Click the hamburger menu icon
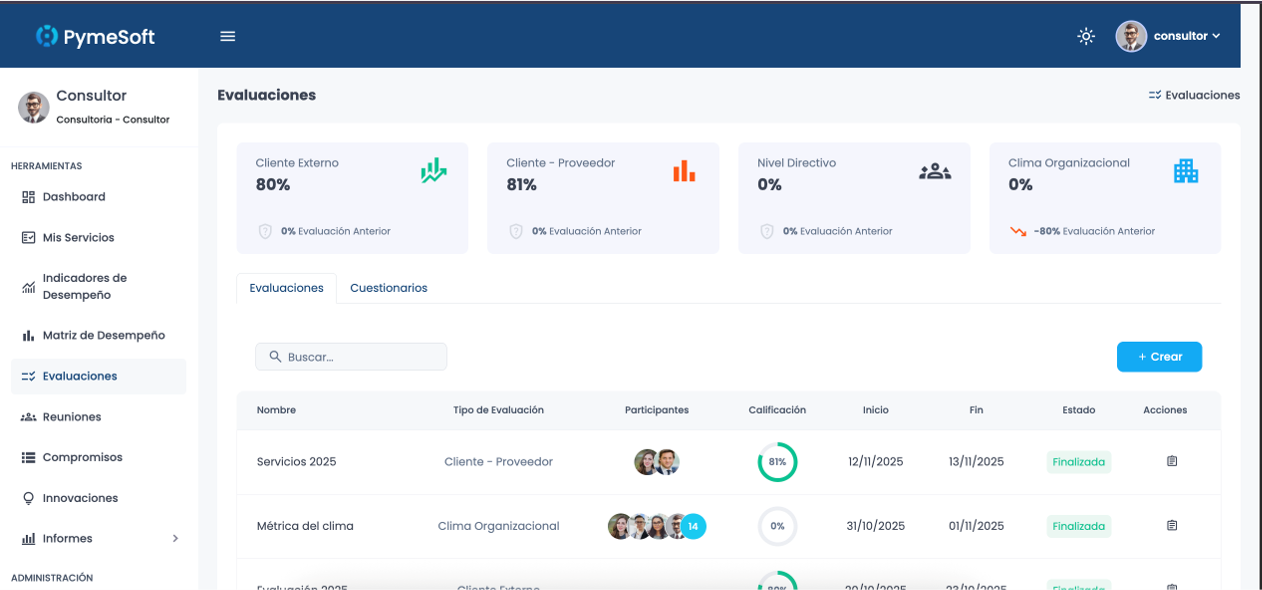This screenshot has width=1262, height=590. (228, 36)
